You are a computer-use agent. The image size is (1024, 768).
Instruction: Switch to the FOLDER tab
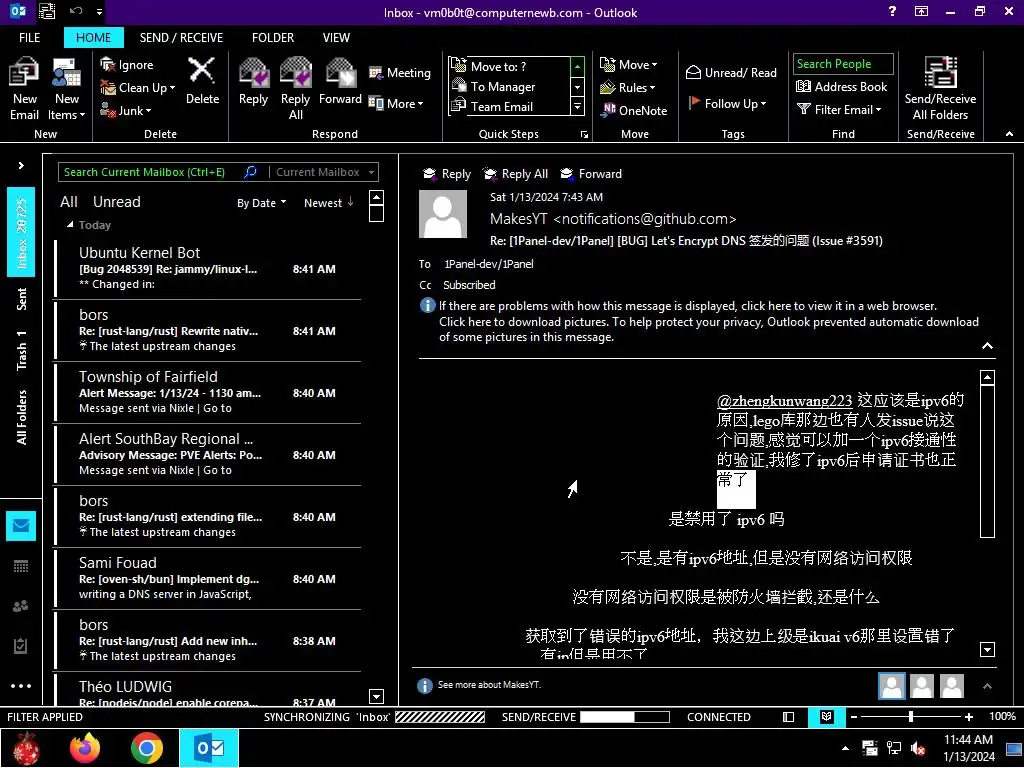[x=273, y=37]
